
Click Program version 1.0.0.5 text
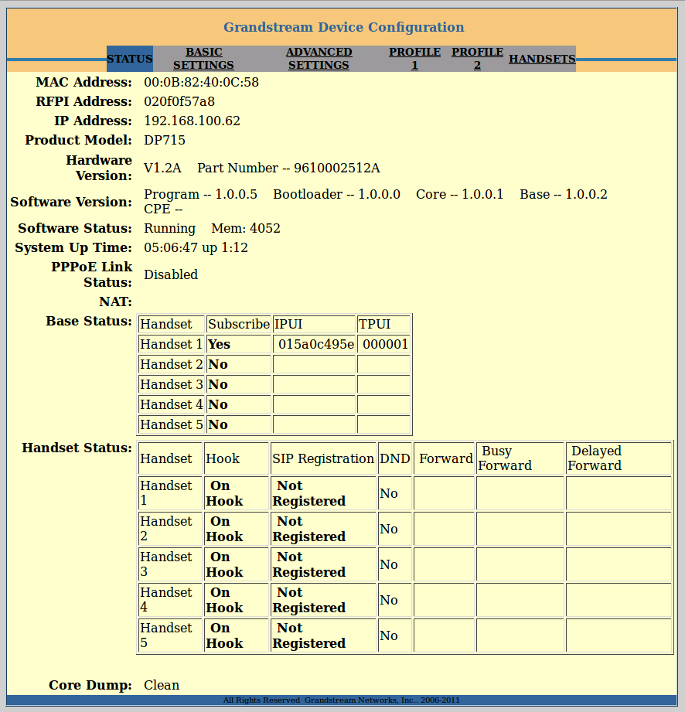(x=201, y=194)
